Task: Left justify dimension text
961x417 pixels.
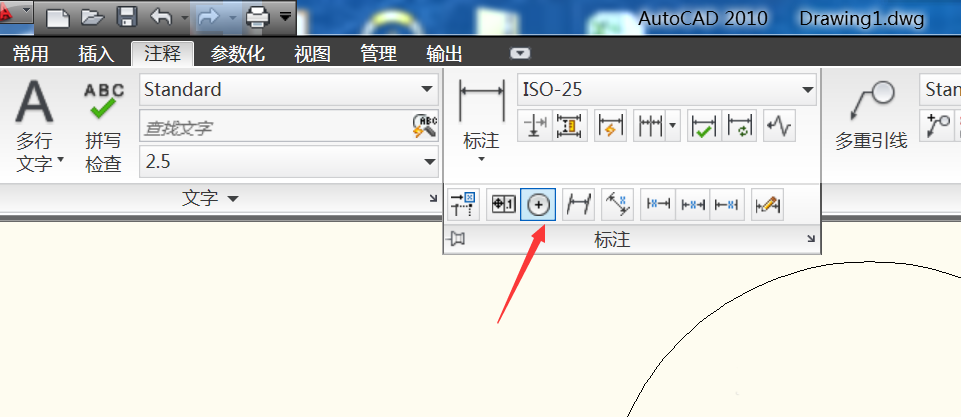Action: click(x=658, y=205)
